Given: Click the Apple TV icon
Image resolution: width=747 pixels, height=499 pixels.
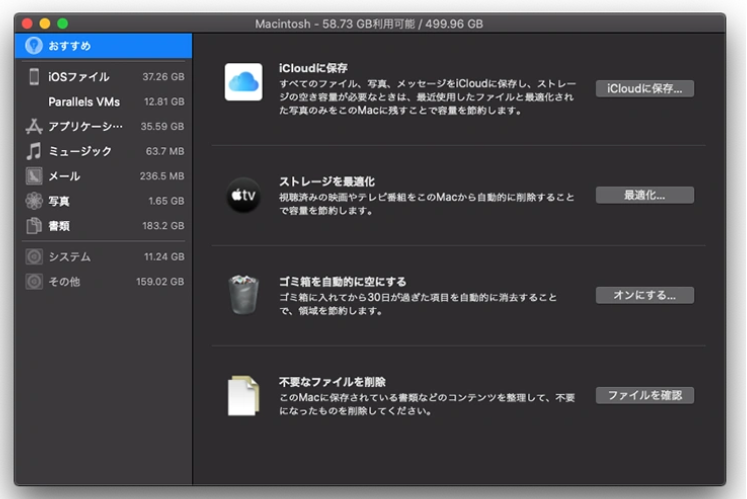Looking at the screenshot, I should point(243,195).
